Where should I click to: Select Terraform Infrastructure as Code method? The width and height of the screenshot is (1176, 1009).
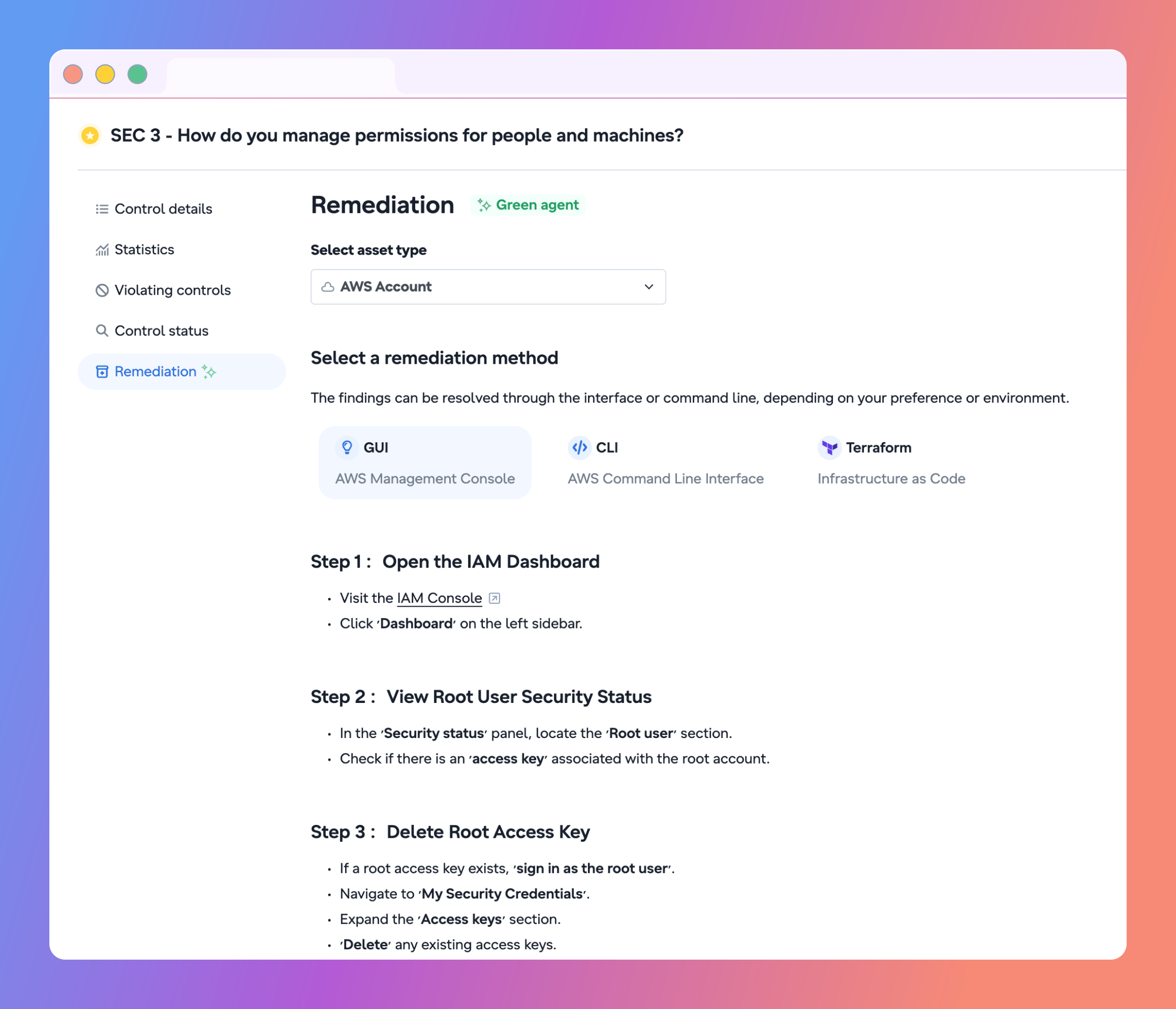892,463
